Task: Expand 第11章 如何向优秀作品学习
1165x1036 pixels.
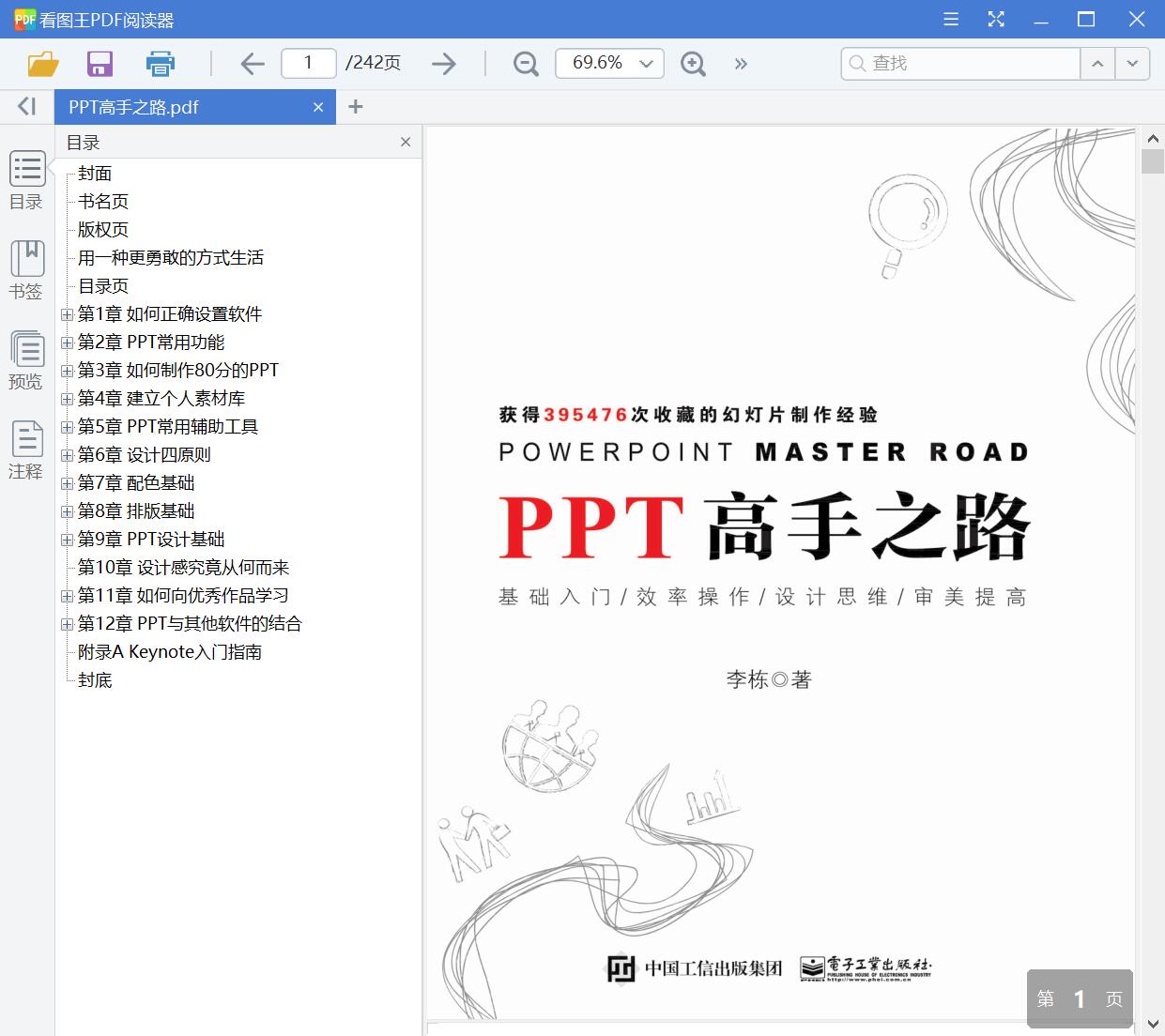Action: click(67, 596)
